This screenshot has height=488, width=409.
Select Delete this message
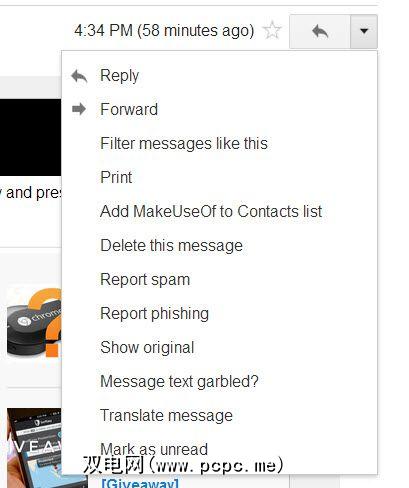pyautogui.click(x=171, y=245)
